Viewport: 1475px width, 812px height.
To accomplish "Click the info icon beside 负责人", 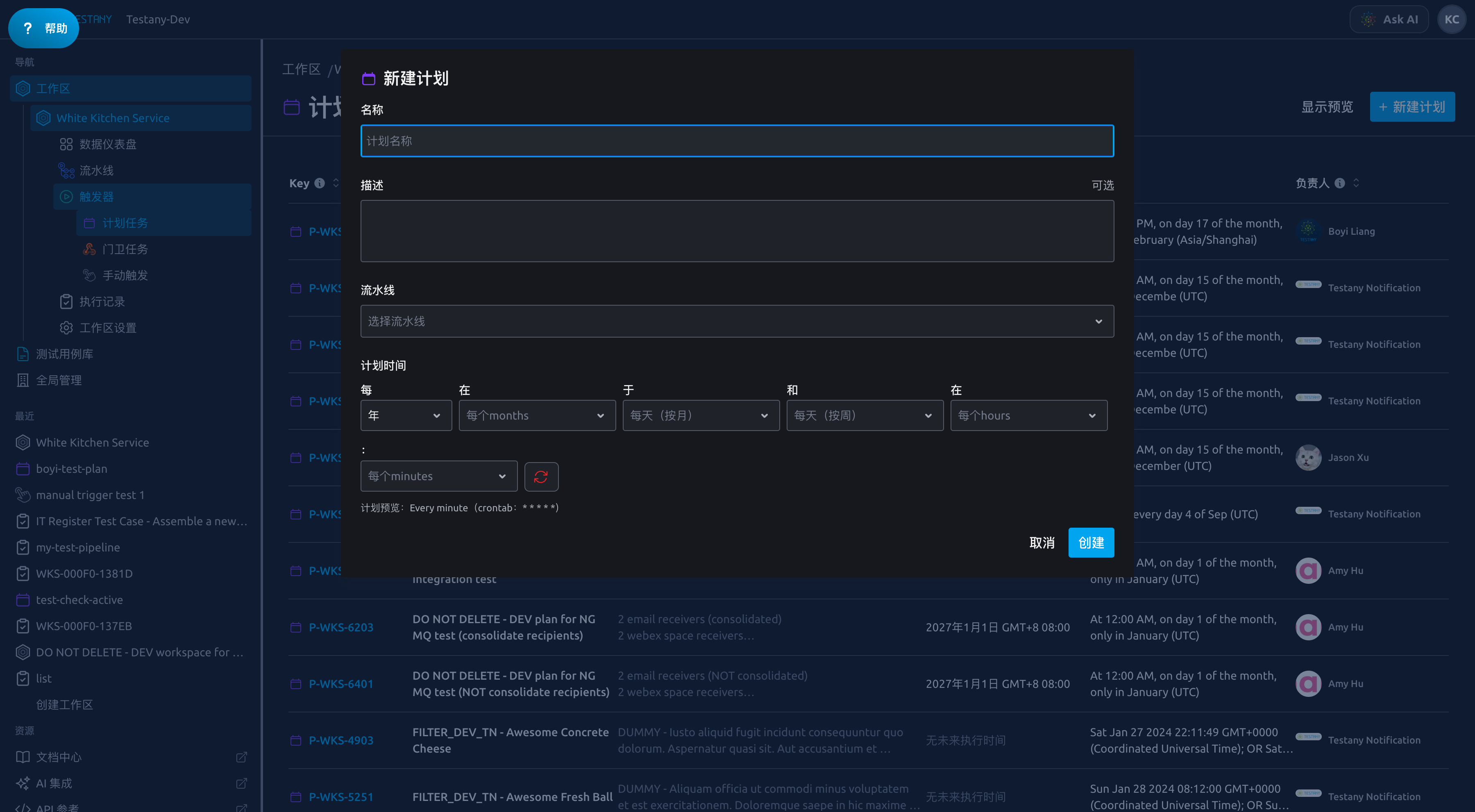I will [x=1339, y=183].
